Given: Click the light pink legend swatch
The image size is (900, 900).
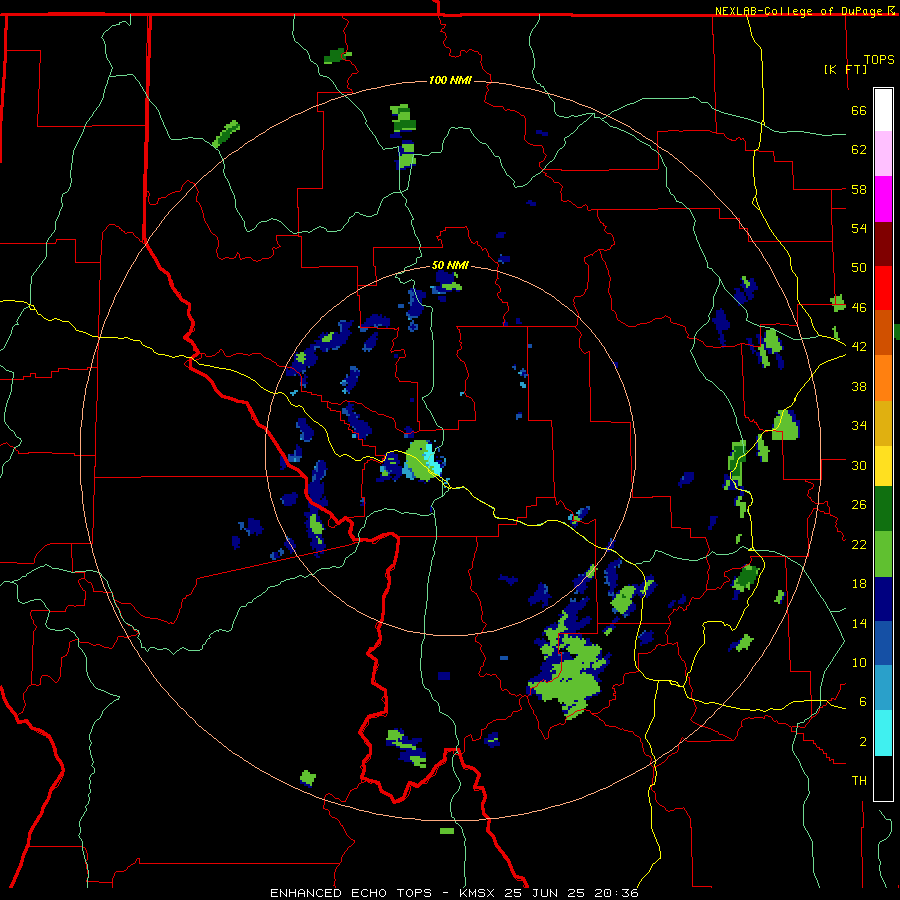Looking at the screenshot, I should (883, 154).
